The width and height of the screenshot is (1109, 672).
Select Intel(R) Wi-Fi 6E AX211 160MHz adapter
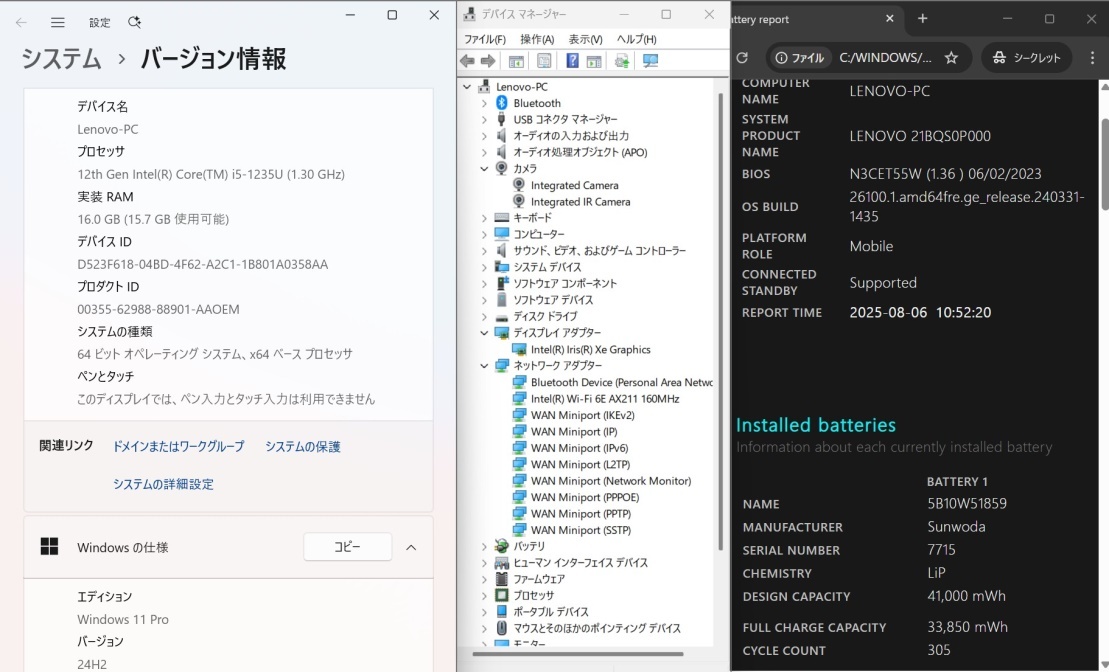click(x=605, y=399)
